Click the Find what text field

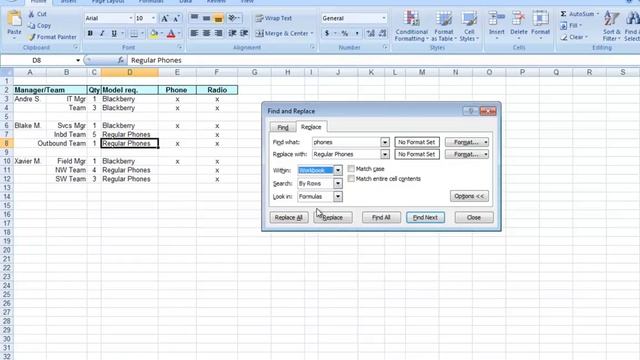pyautogui.click(x=347, y=142)
